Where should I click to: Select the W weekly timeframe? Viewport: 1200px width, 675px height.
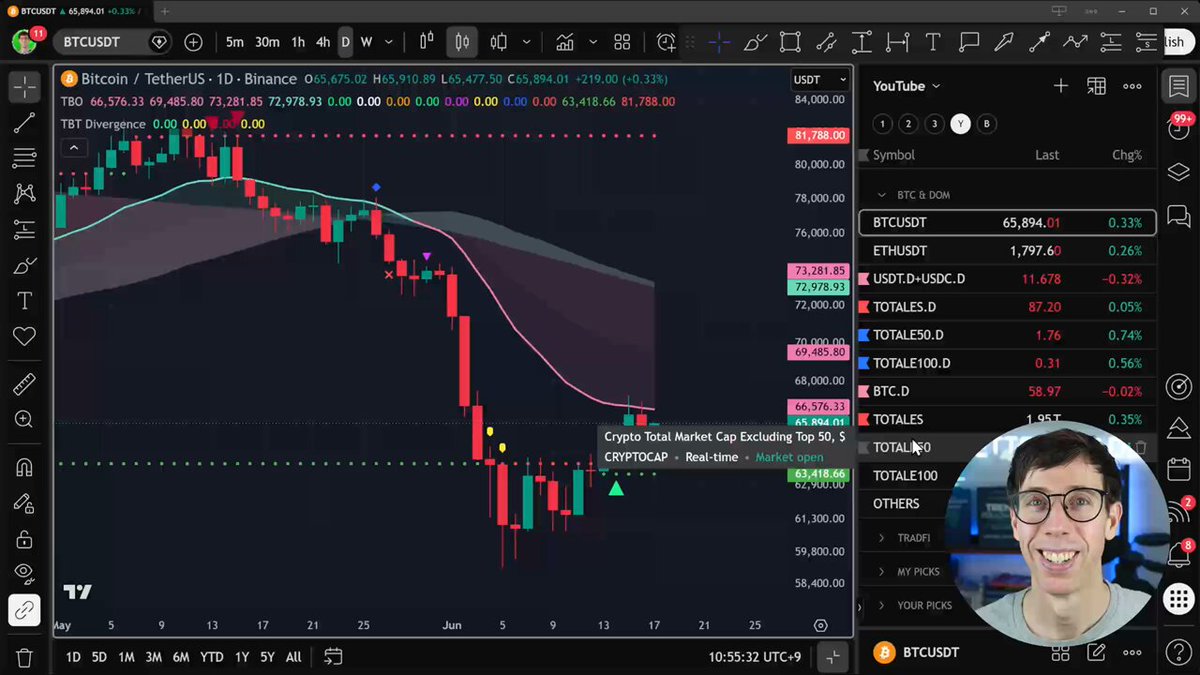(x=367, y=42)
